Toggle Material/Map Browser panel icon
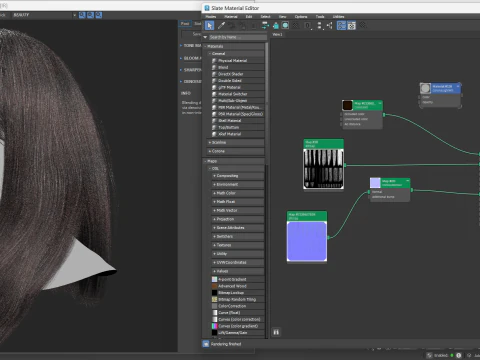This screenshot has height=360, width=480. [341, 25]
